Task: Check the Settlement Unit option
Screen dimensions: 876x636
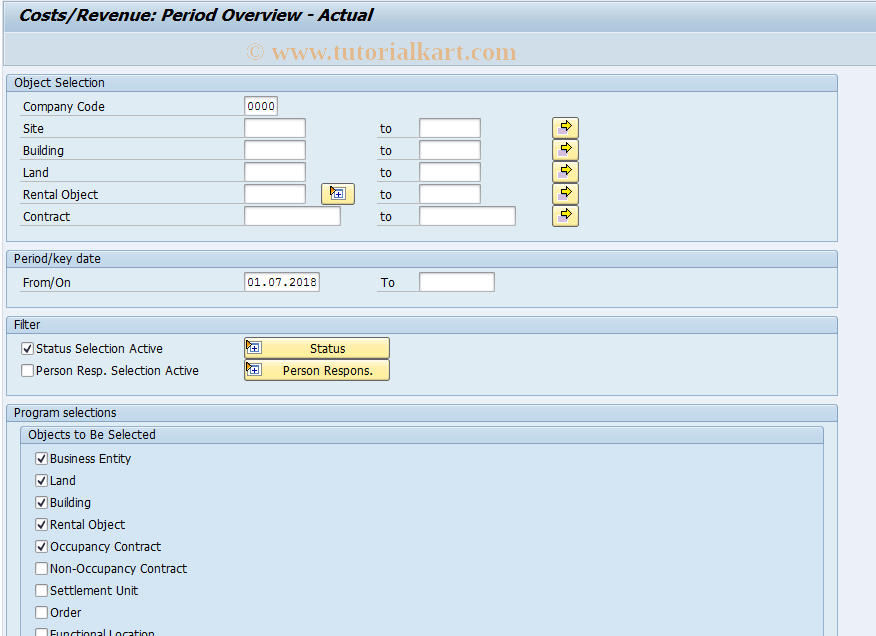Action: 41,590
